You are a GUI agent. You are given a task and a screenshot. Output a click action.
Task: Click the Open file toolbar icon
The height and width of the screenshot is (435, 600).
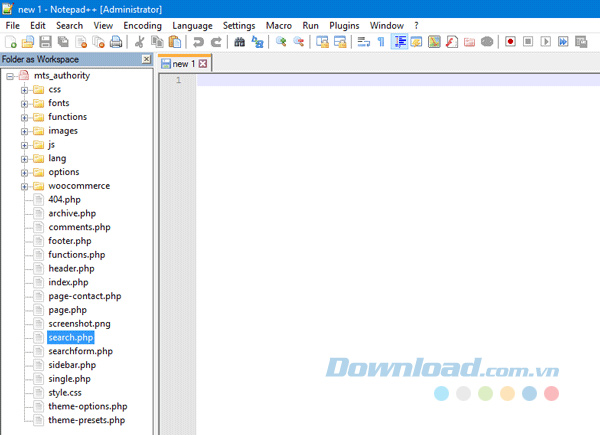point(28,42)
